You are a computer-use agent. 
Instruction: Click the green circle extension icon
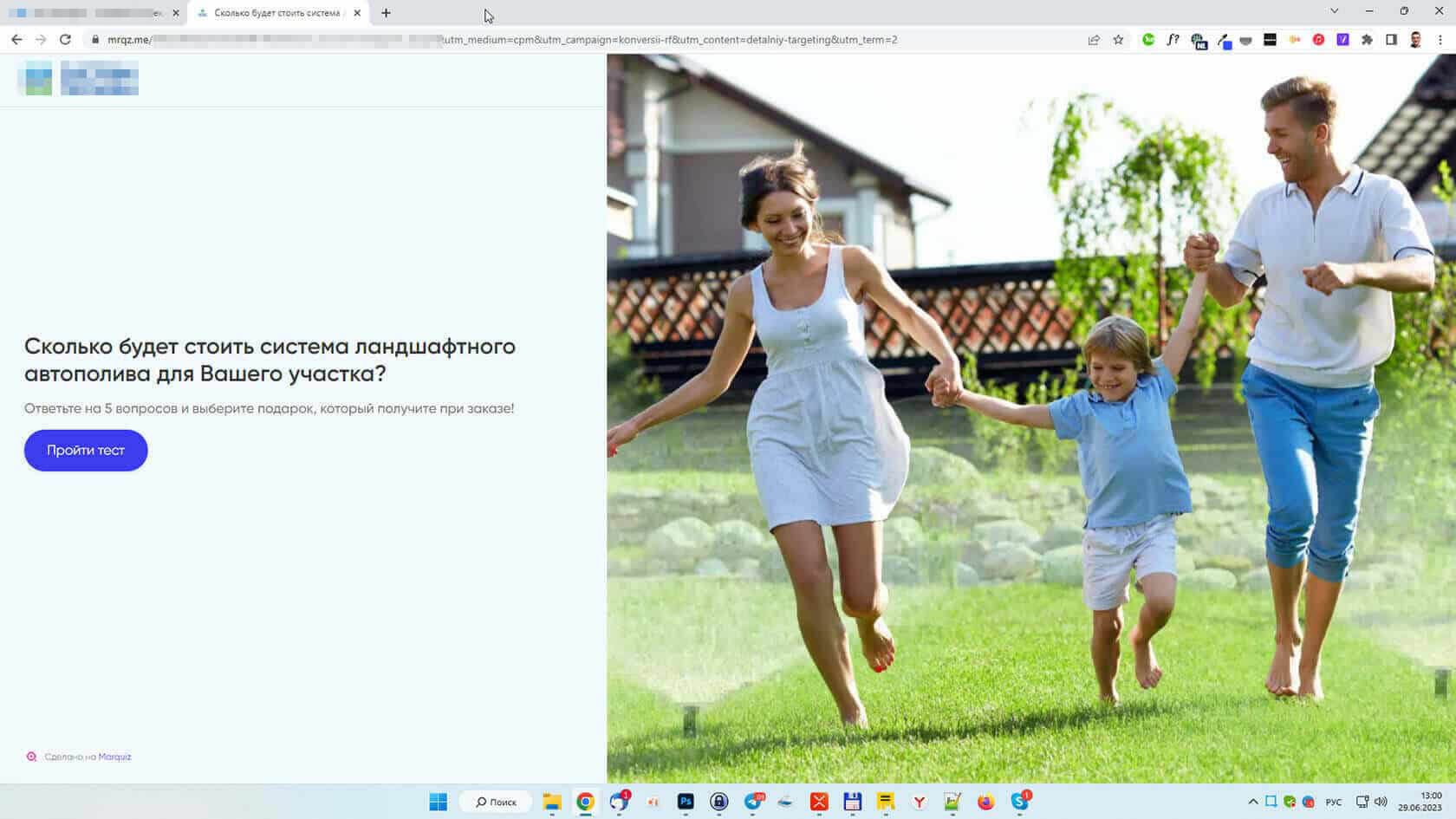pyautogui.click(x=1148, y=39)
